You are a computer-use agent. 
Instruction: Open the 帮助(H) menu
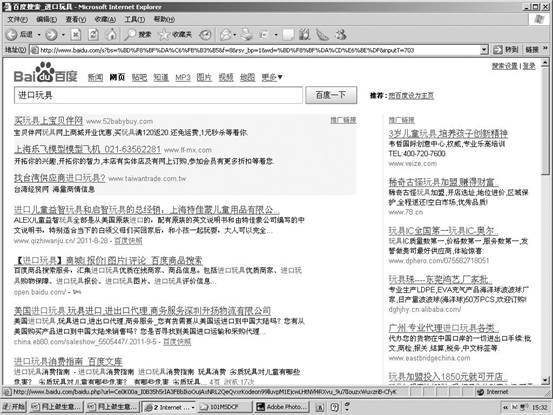(164, 19)
